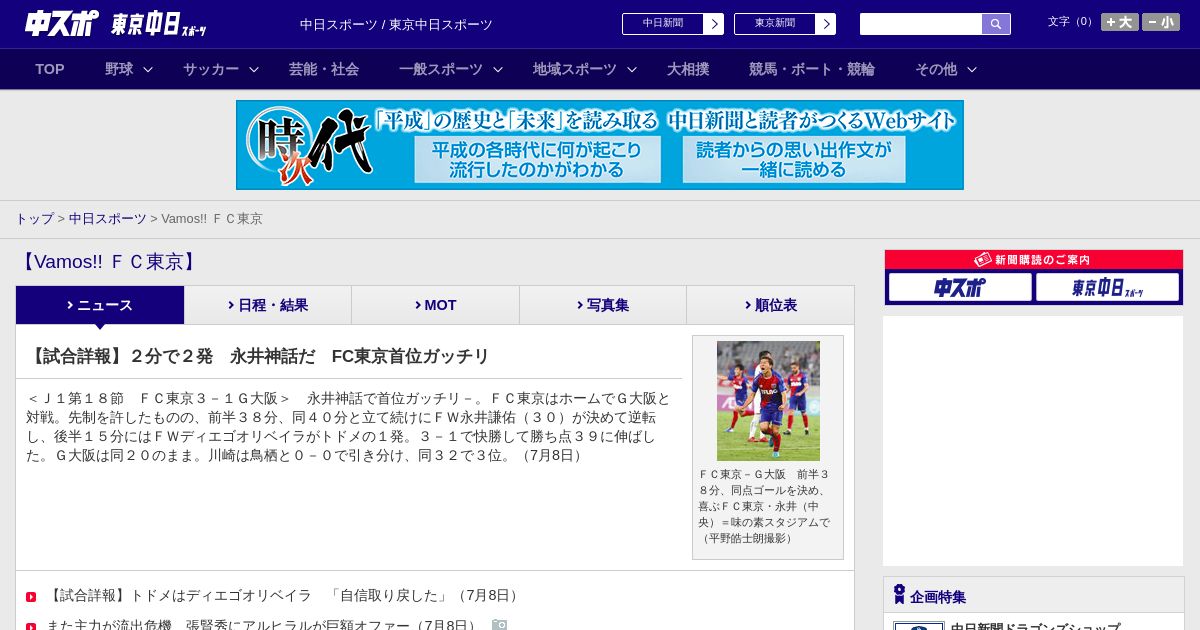
Task: Switch to 日程・結果 tab
Action: point(268,305)
